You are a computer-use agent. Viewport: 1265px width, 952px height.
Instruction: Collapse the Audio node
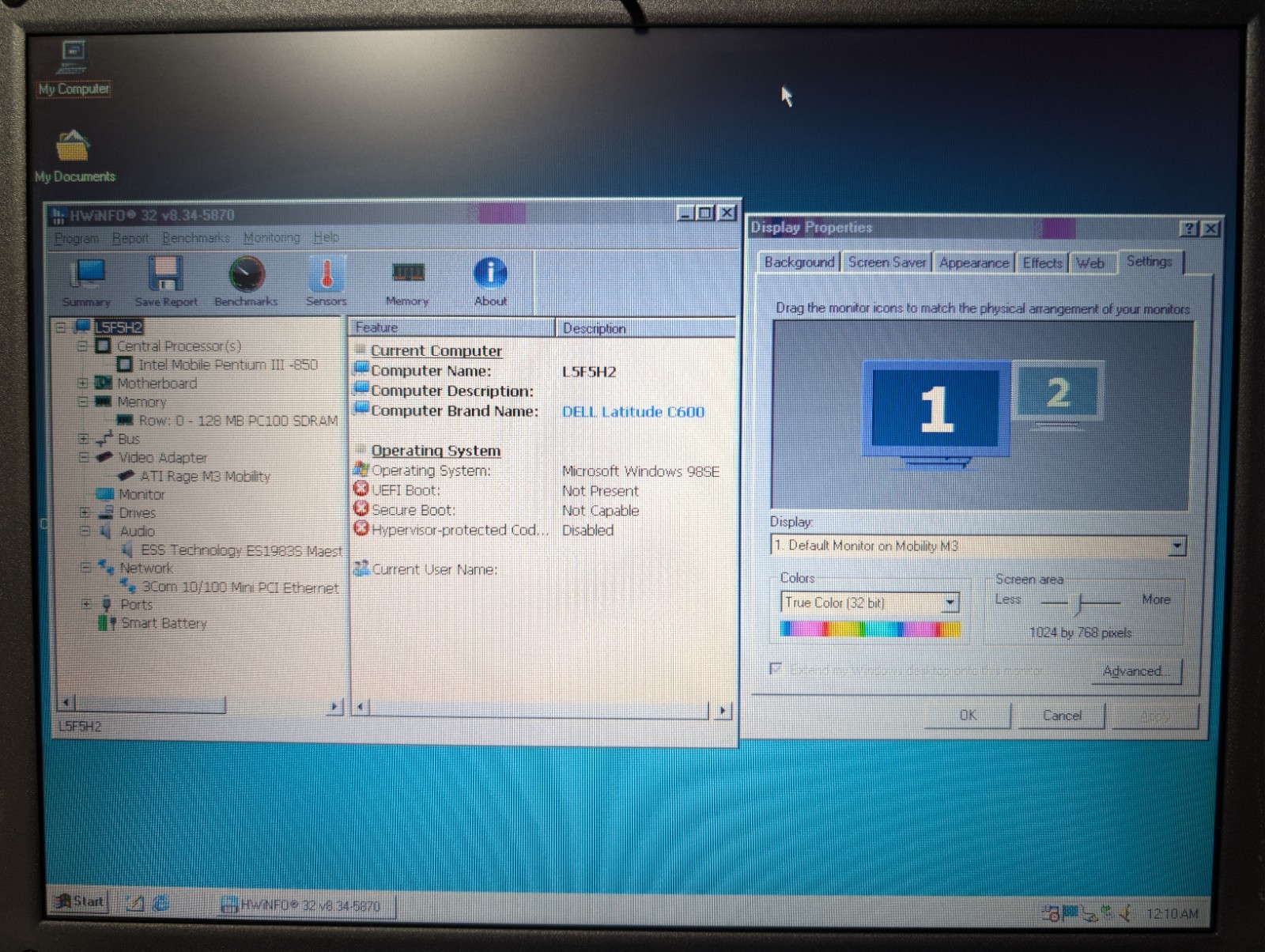pos(85,531)
